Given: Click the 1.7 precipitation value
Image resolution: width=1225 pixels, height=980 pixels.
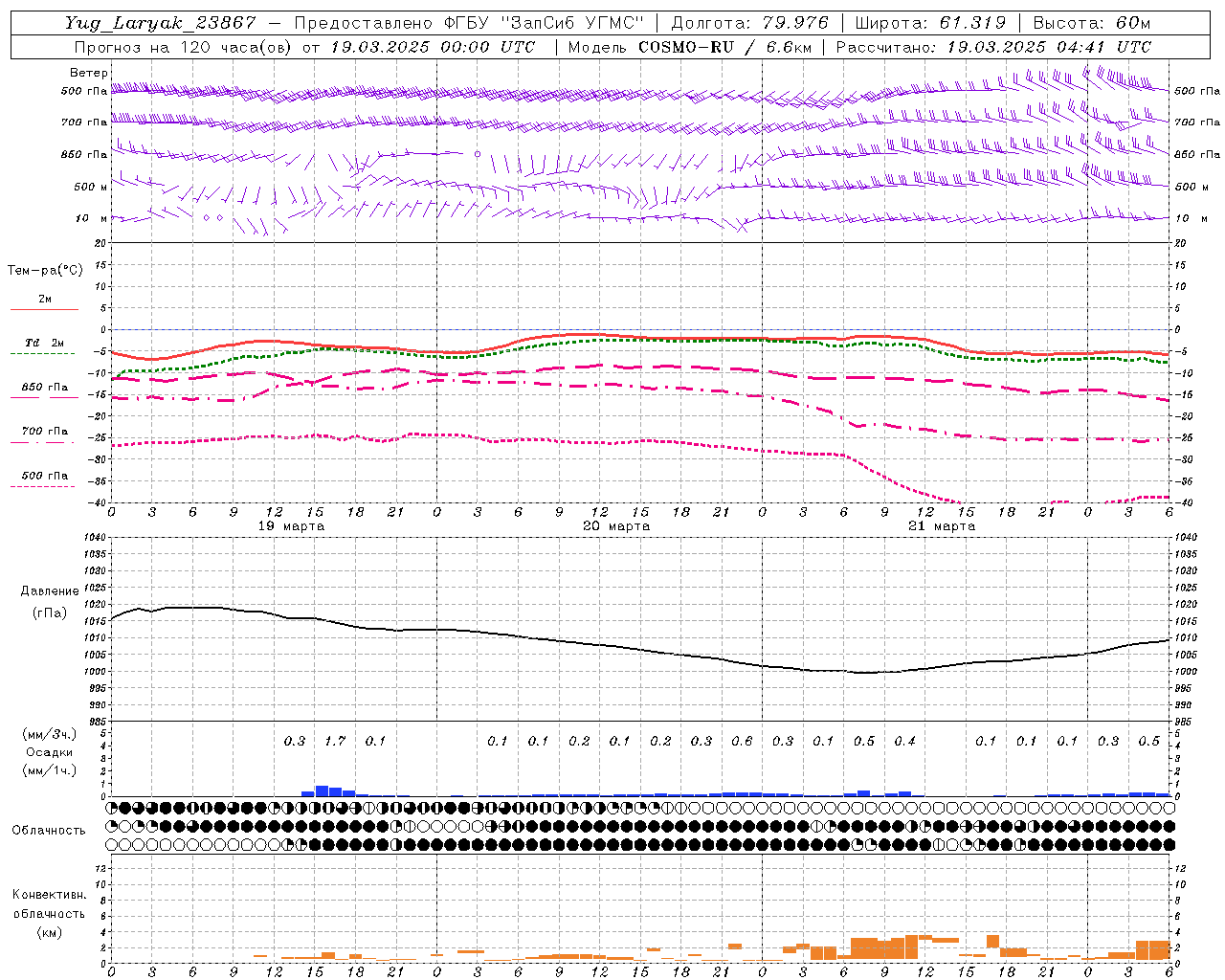Looking at the screenshot, I should 335,741.
